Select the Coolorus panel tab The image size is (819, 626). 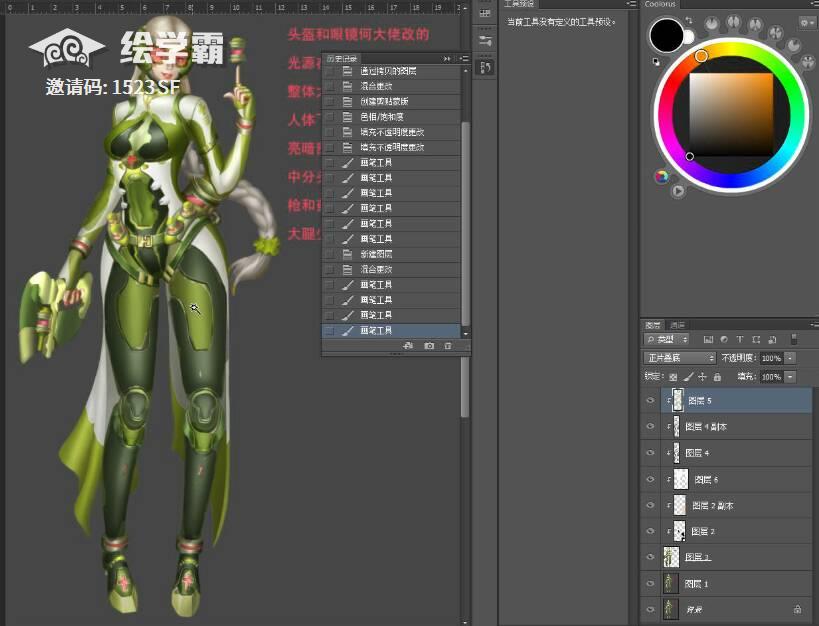659,4
